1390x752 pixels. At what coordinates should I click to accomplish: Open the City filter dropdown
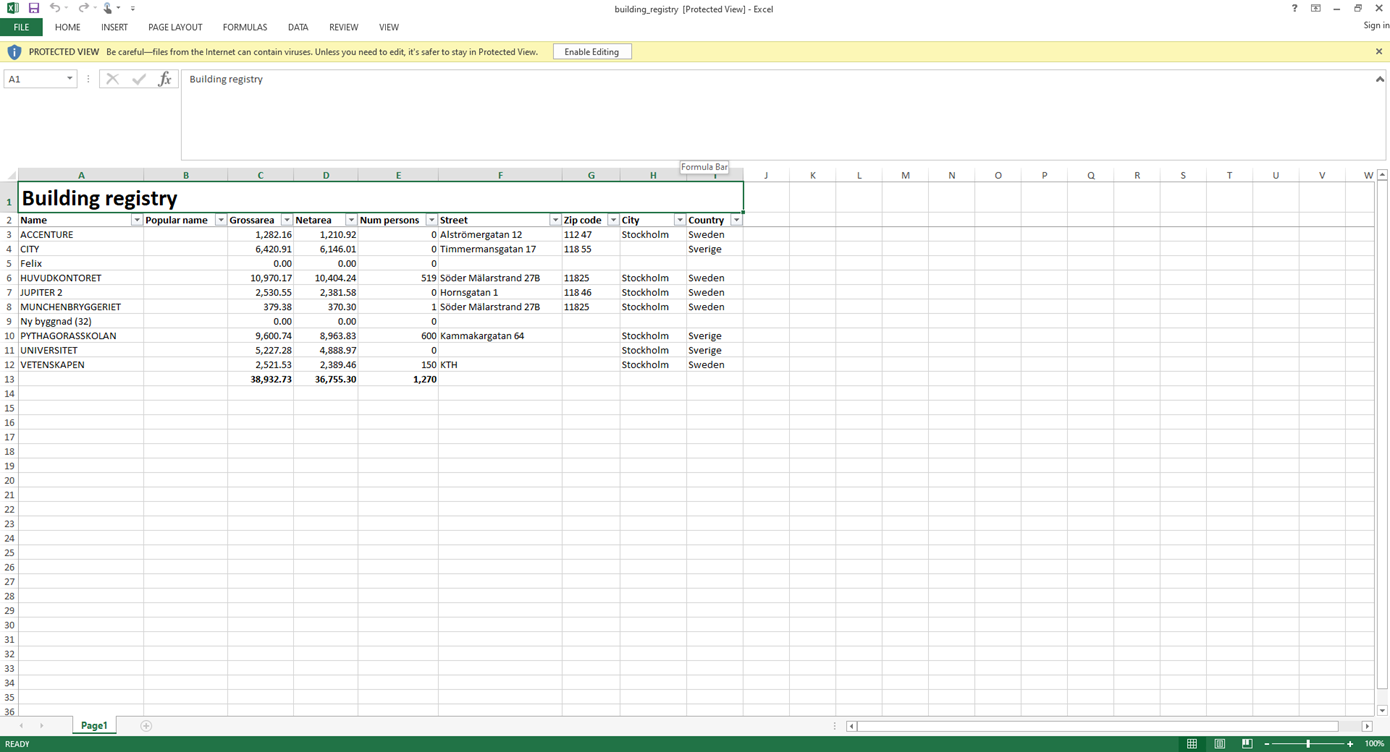click(x=680, y=220)
